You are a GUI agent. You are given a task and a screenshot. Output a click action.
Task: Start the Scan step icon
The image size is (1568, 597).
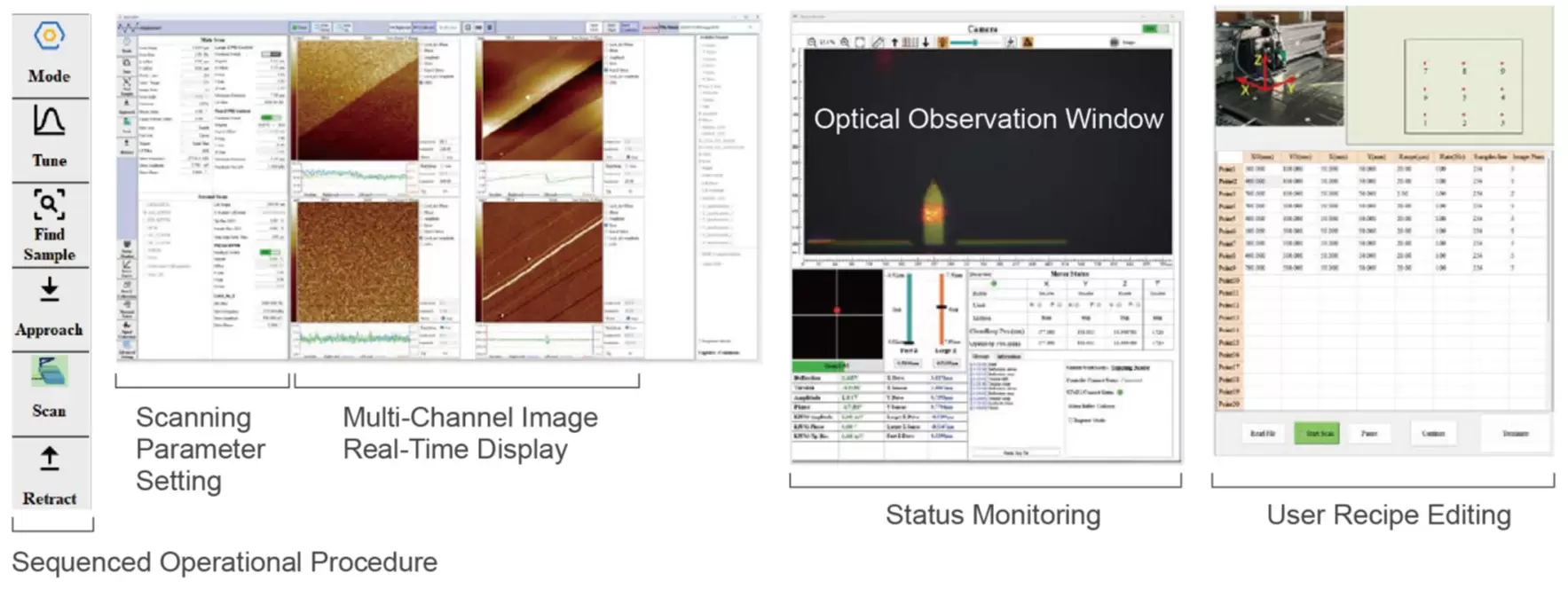tap(49, 373)
